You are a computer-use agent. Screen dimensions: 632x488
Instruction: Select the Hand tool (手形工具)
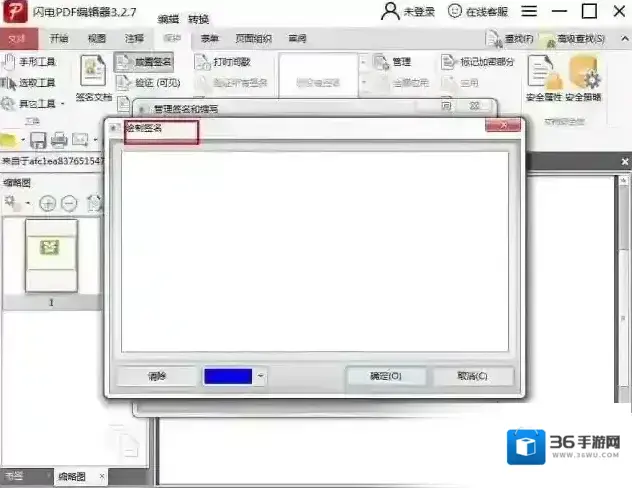(28, 62)
